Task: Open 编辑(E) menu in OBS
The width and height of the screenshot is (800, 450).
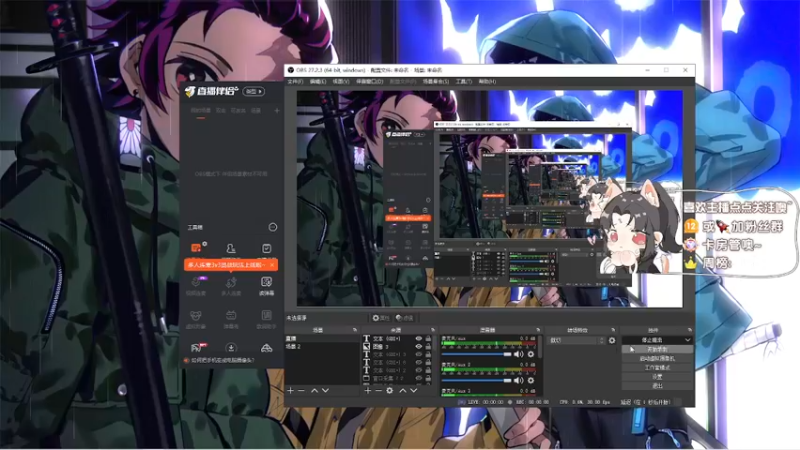Action: pyautogui.click(x=317, y=82)
